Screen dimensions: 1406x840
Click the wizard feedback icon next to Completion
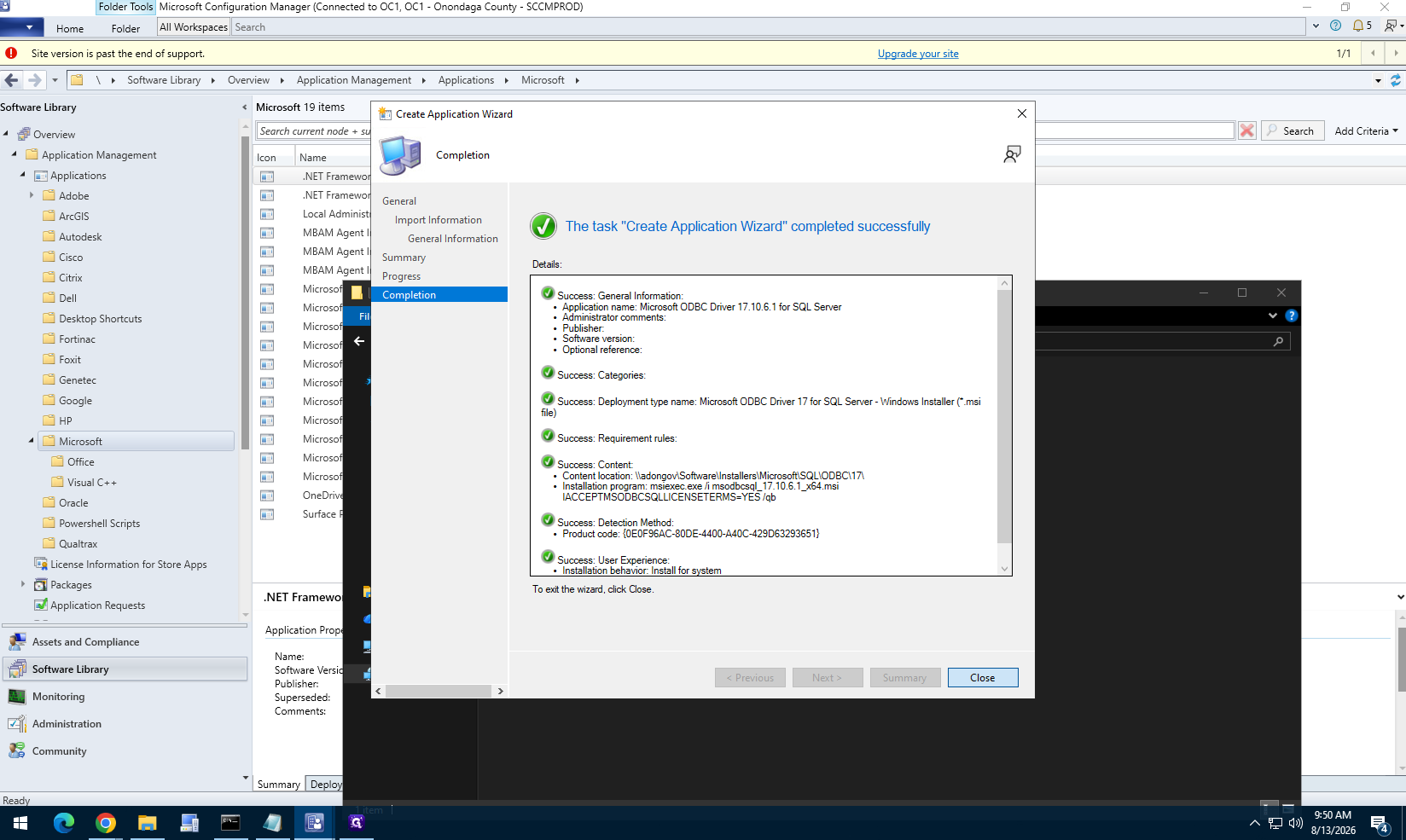(1012, 154)
